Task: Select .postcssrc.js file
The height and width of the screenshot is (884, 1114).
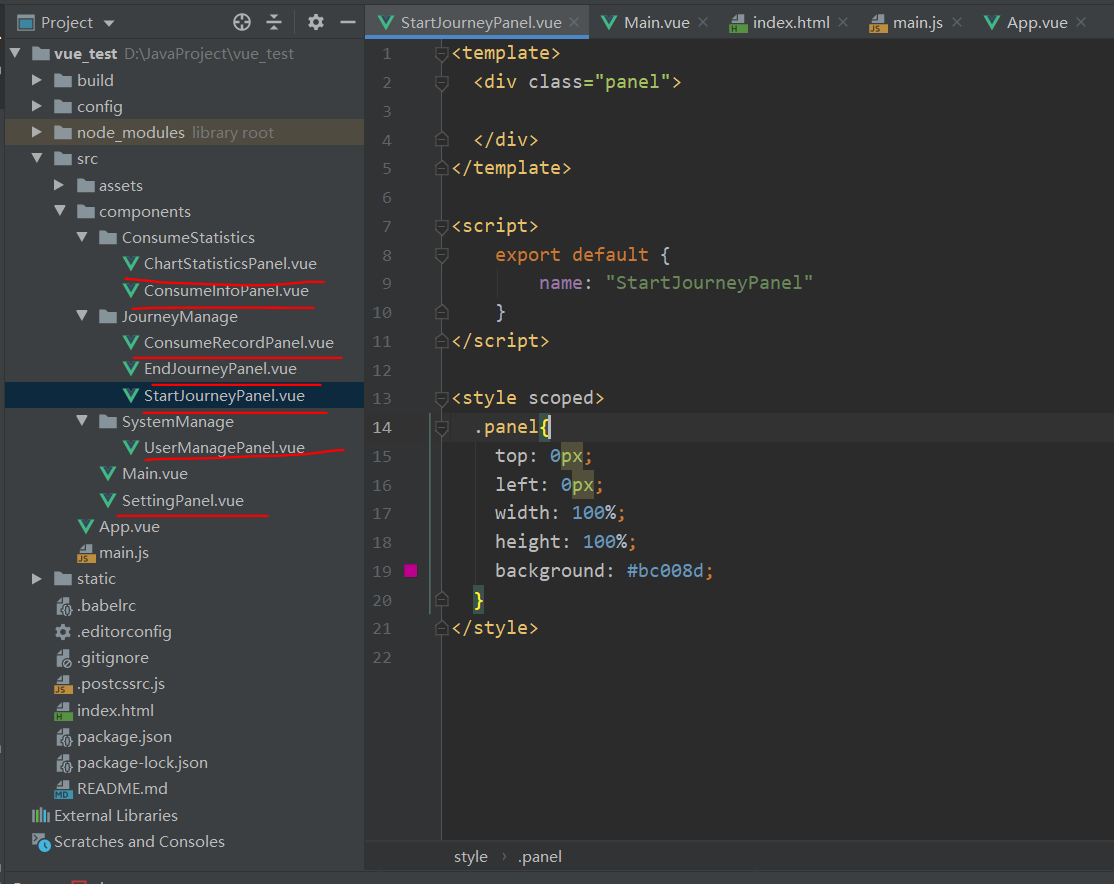Action: click(x=121, y=684)
